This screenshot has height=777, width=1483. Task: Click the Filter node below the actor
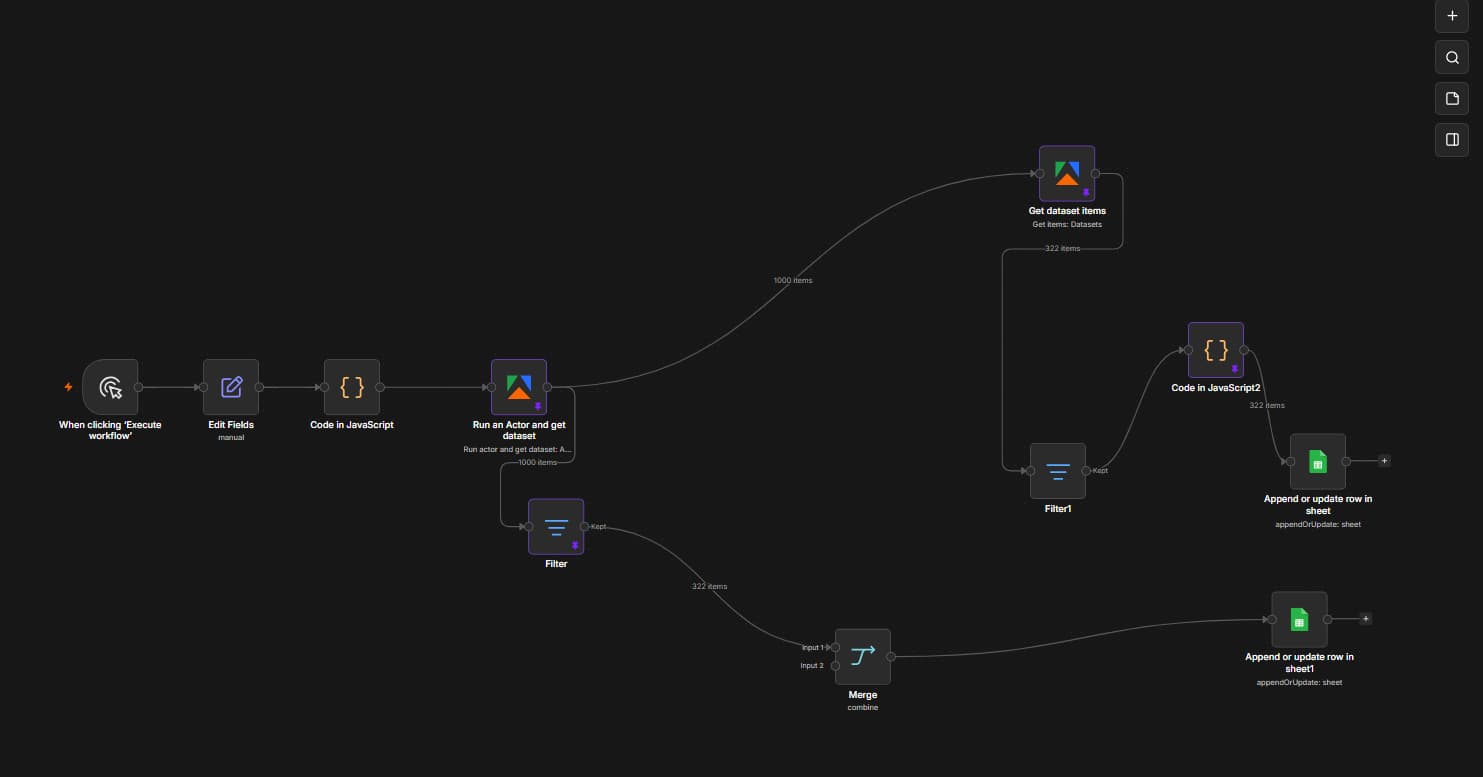tap(556, 526)
